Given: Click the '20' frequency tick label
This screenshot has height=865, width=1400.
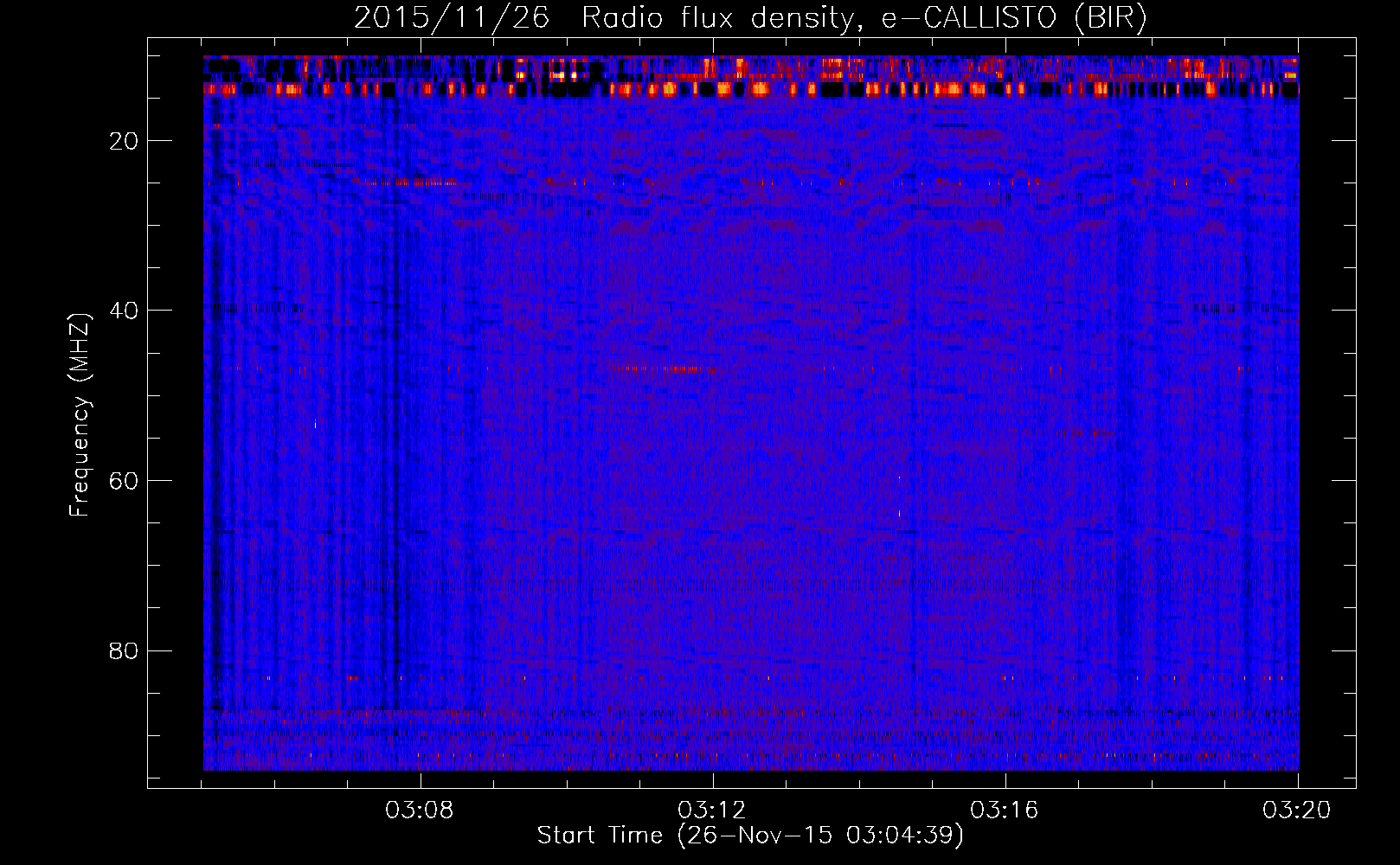Looking at the screenshot, I should (125, 141).
